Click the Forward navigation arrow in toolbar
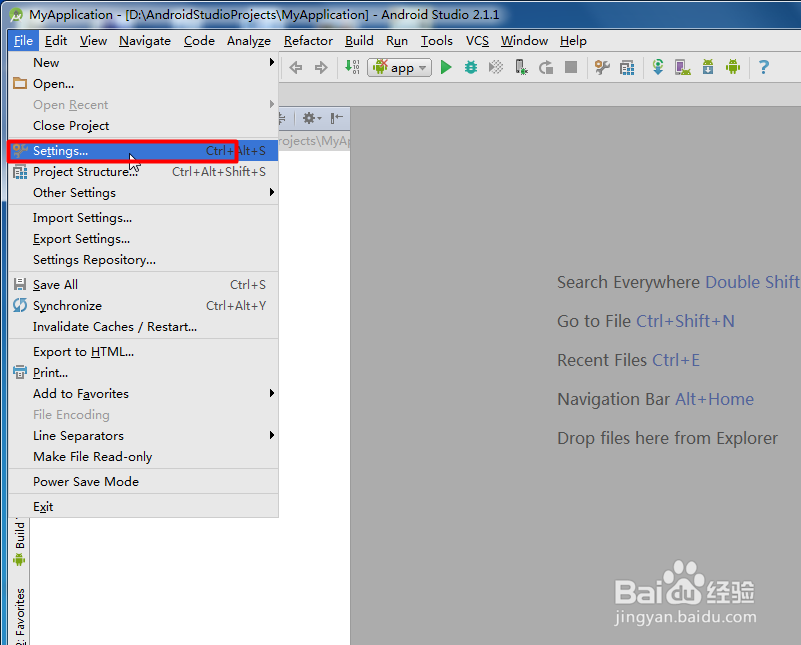The width and height of the screenshot is (801, 645). 321,67
